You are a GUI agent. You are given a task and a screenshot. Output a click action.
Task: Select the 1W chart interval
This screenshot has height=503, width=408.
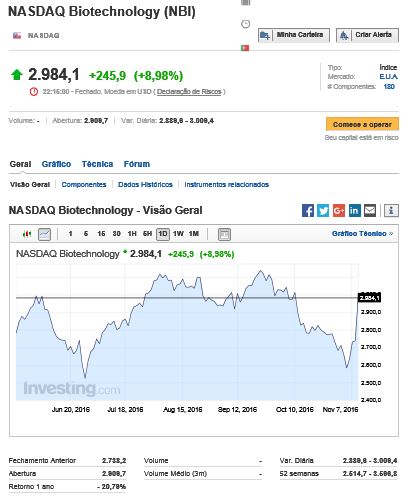178,234
